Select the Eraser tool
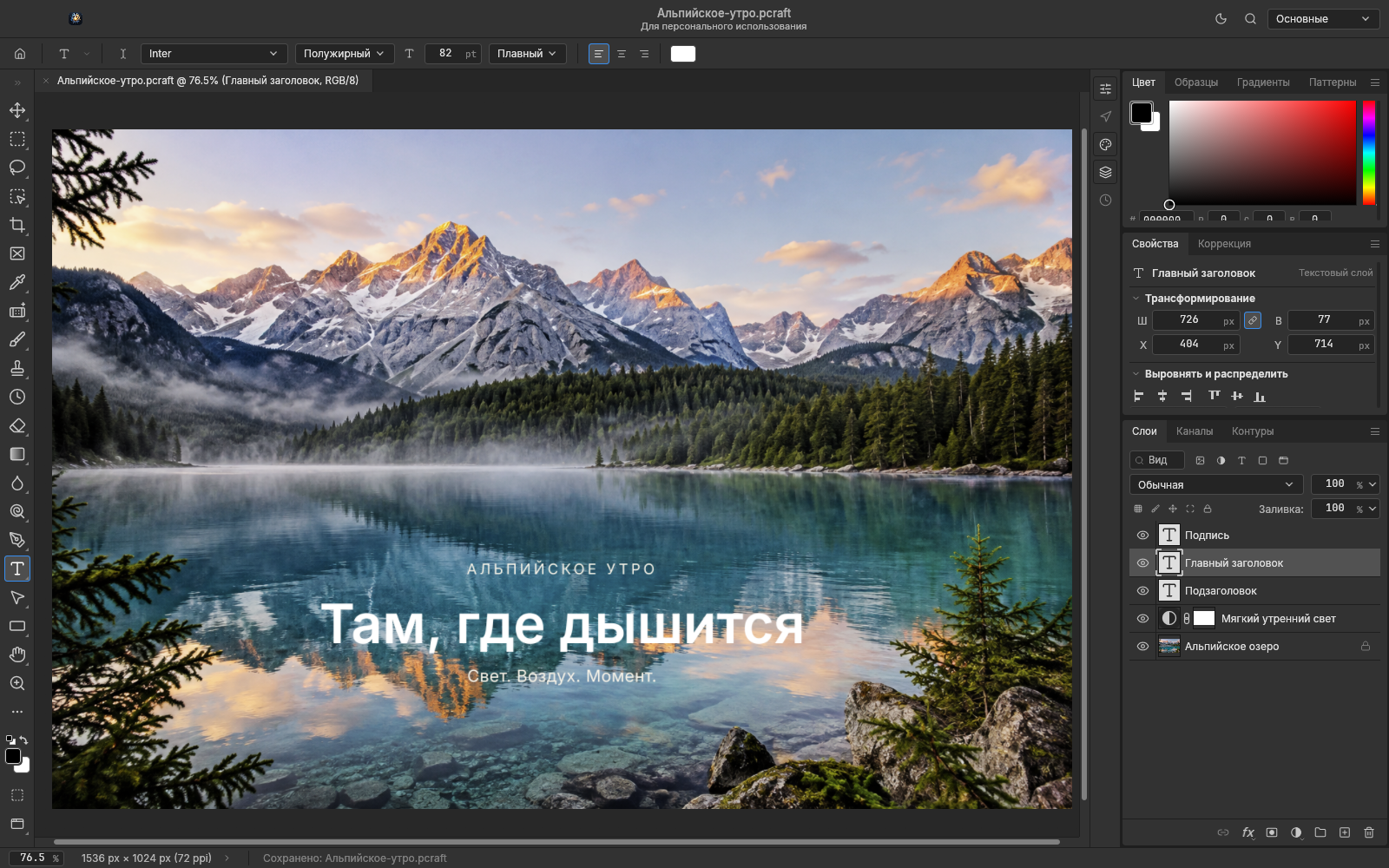The width and height of the screenshot is (1389, 868). [17, 425]
